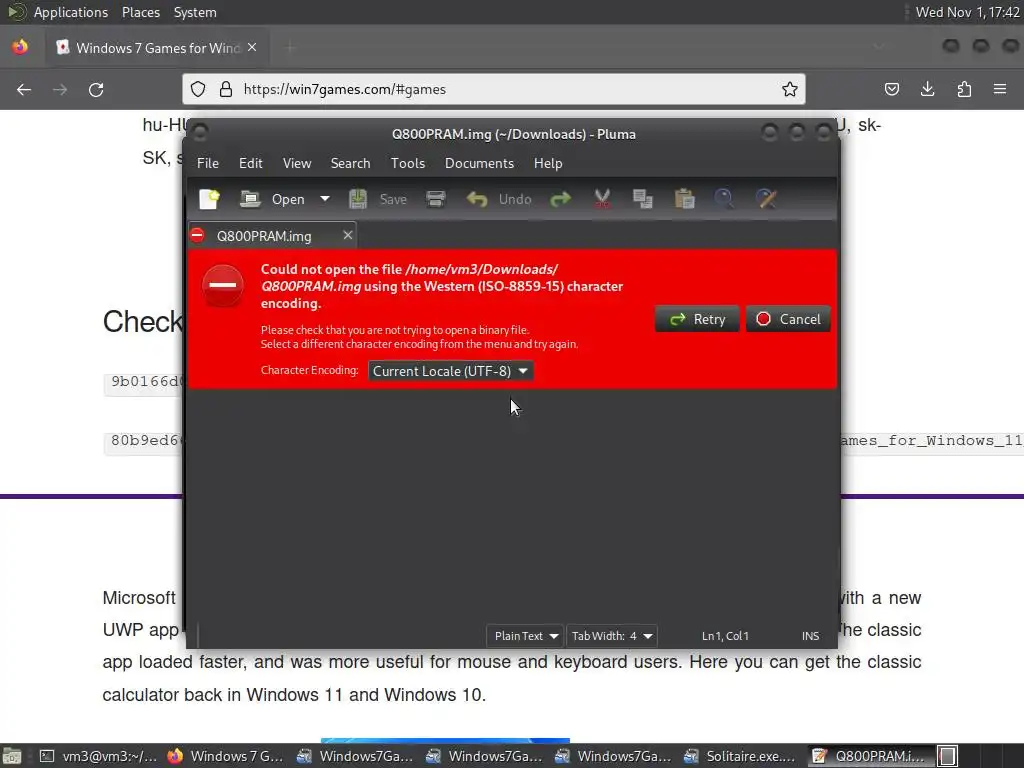Reload the Firefox page
The image size is (1024, 768).
coord(96,89)
